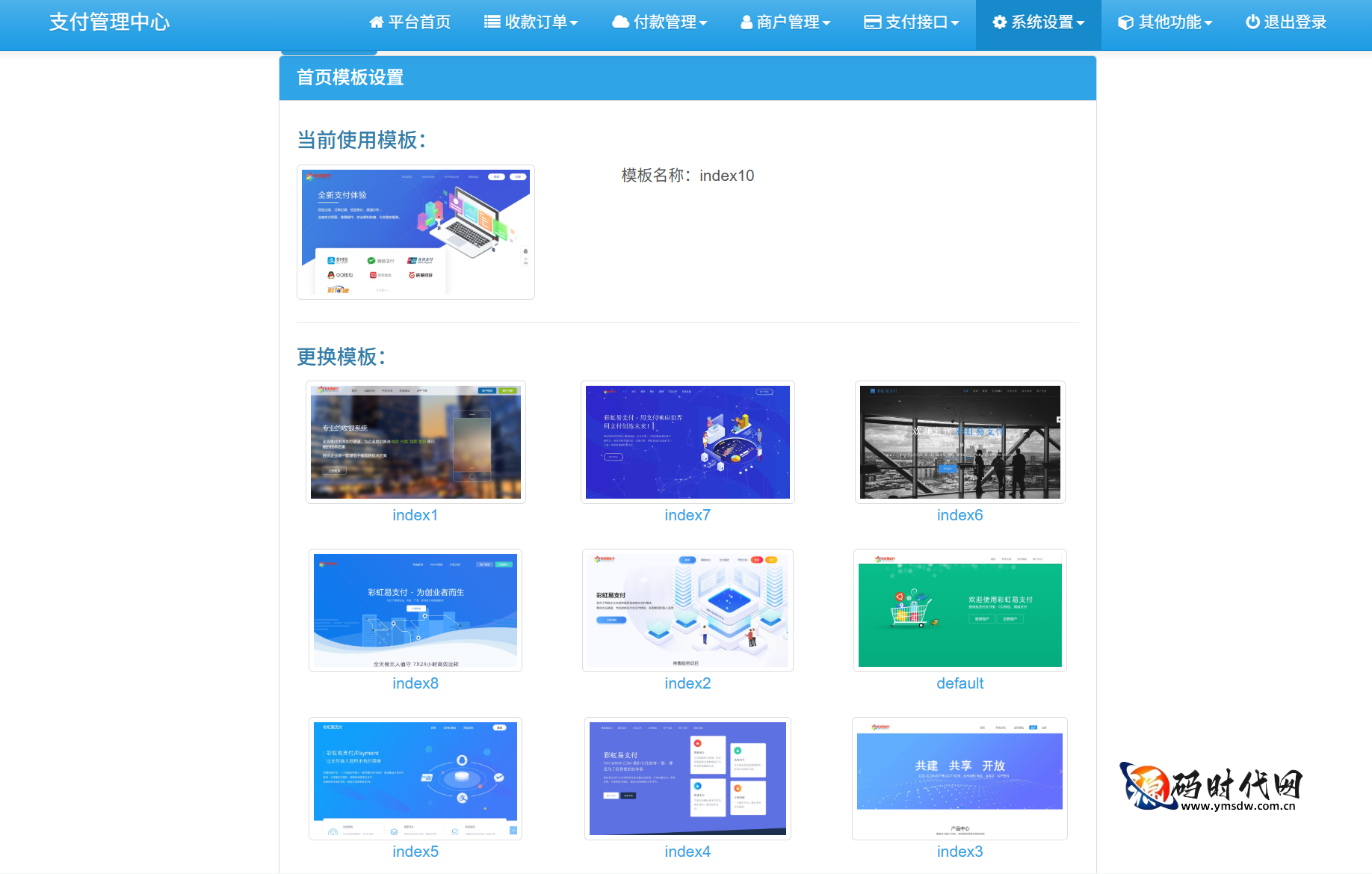Expand the 其他功能 dropdown
Viewport: 1372px width, 874px height.
coord(1164,22)
